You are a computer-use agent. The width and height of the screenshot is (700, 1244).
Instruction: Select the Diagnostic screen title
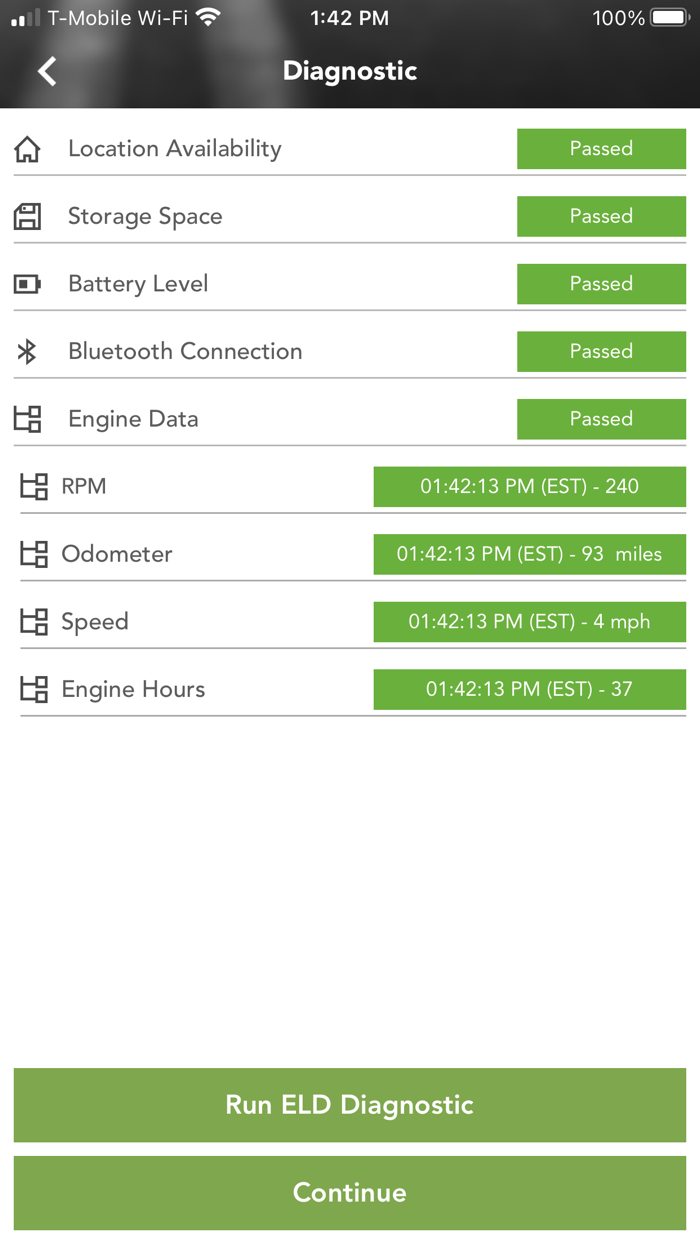[x=349, y=71]
